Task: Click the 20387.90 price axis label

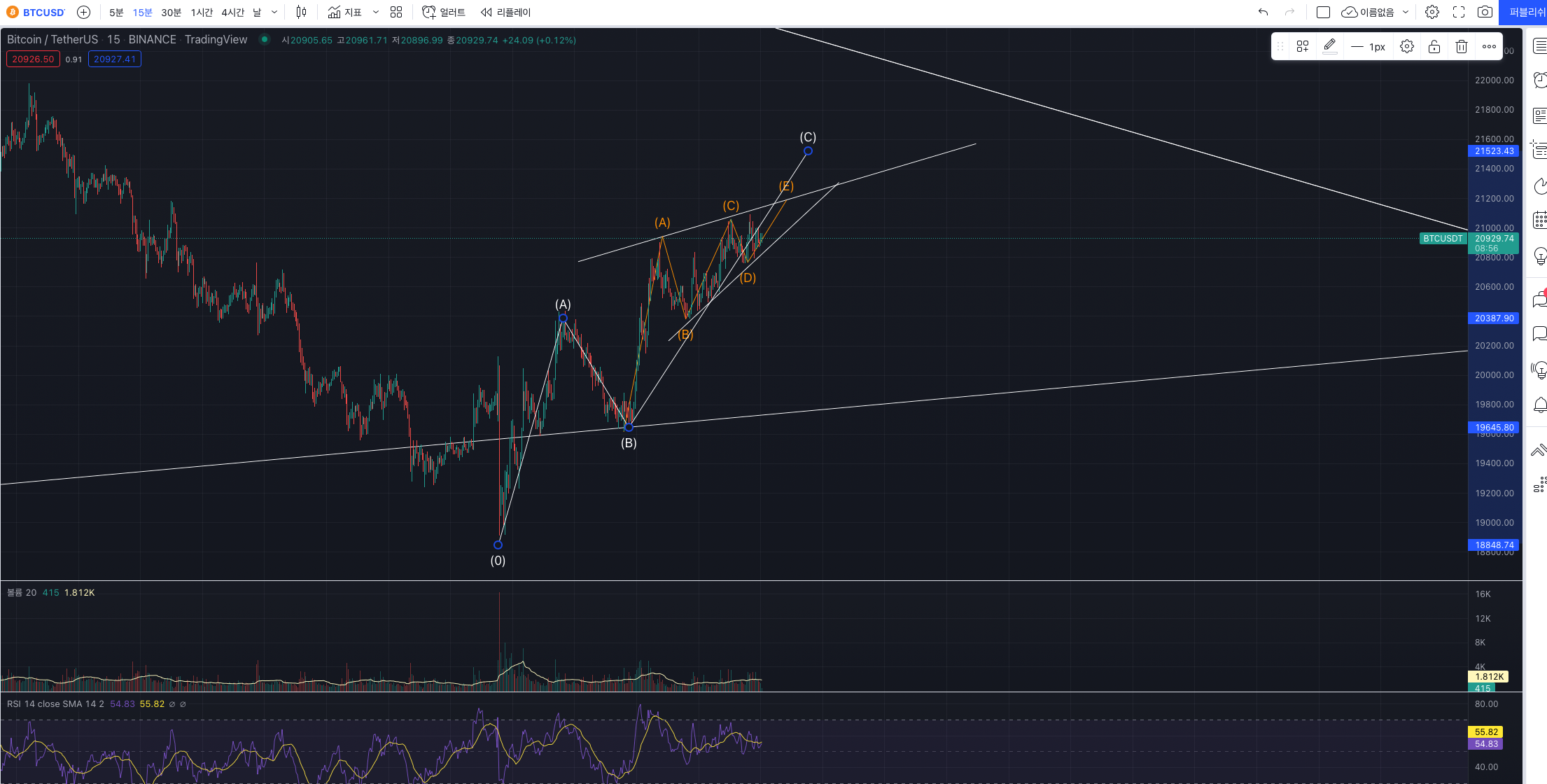Action: [1494, 318]
